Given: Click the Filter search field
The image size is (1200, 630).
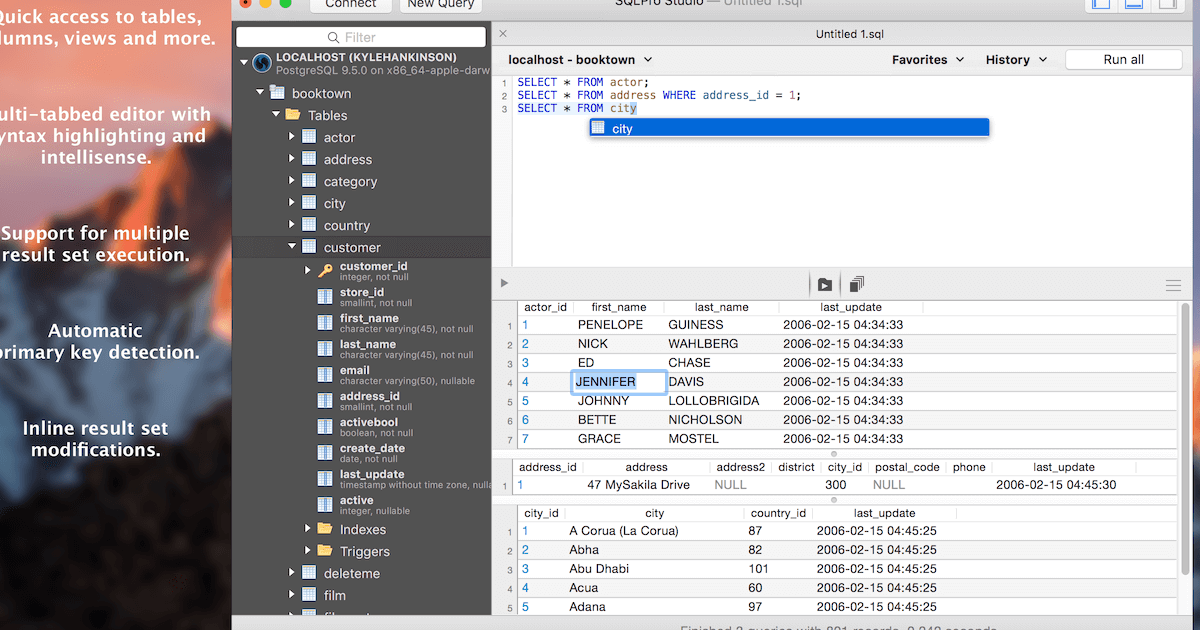Looking at the screenshot, I should pos(360,37).
